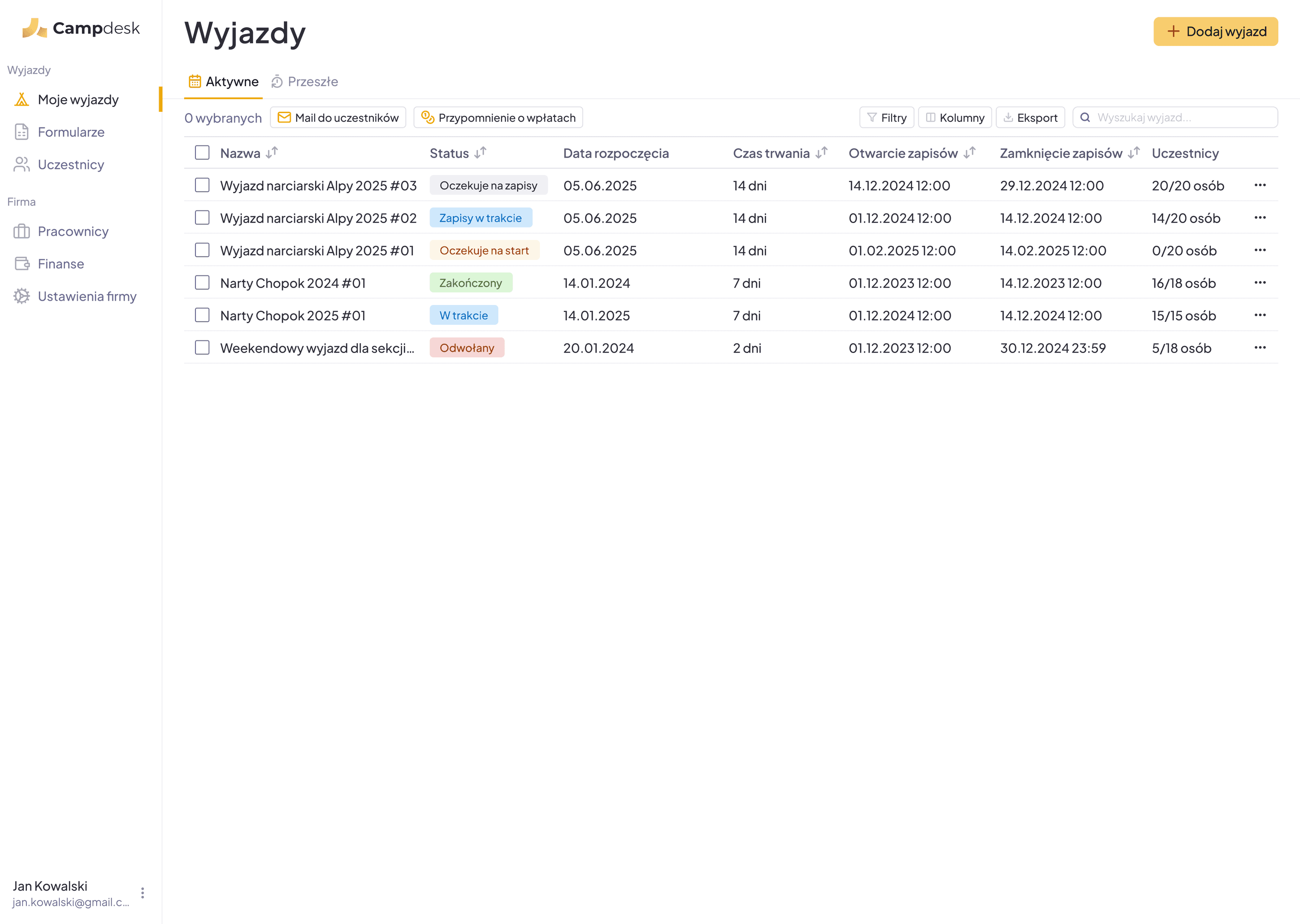Select the Aktywne tab

coord(224,82)
